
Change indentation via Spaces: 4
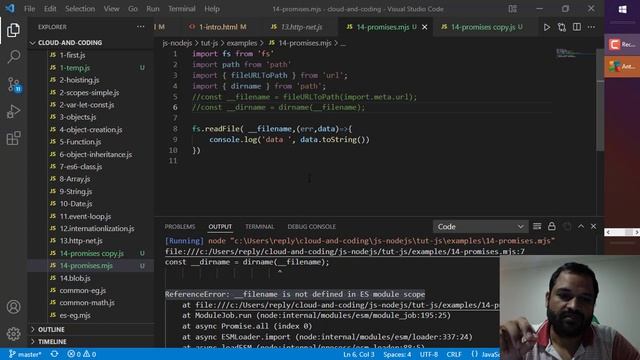(x=397, y=354)
